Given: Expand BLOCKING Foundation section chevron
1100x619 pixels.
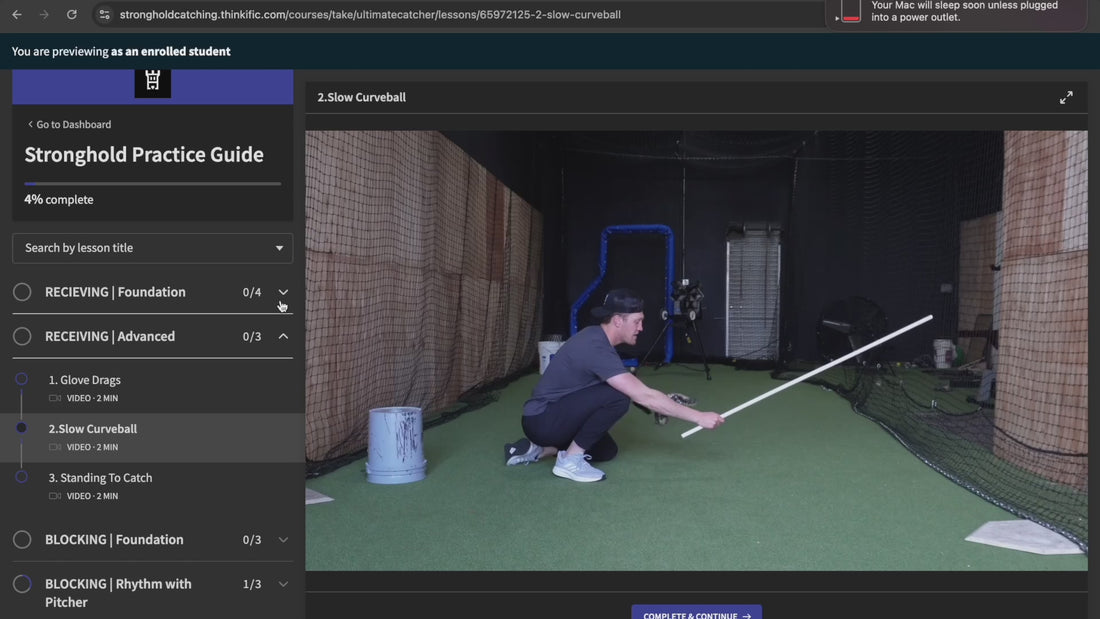Looking at the screenshot, I should pyautogui.click(x=283, y=540).
